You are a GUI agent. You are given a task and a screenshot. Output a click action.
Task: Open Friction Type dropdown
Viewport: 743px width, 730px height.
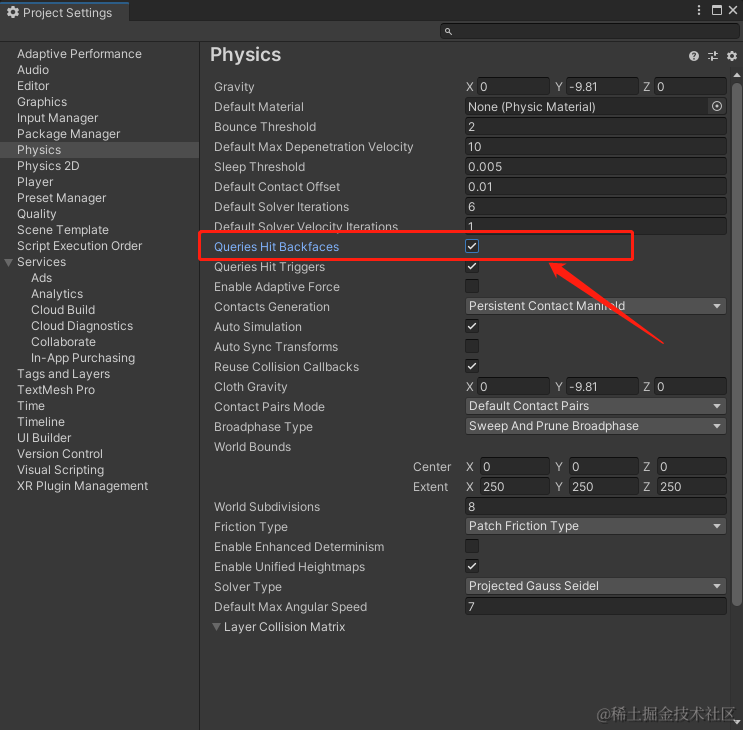596,526
